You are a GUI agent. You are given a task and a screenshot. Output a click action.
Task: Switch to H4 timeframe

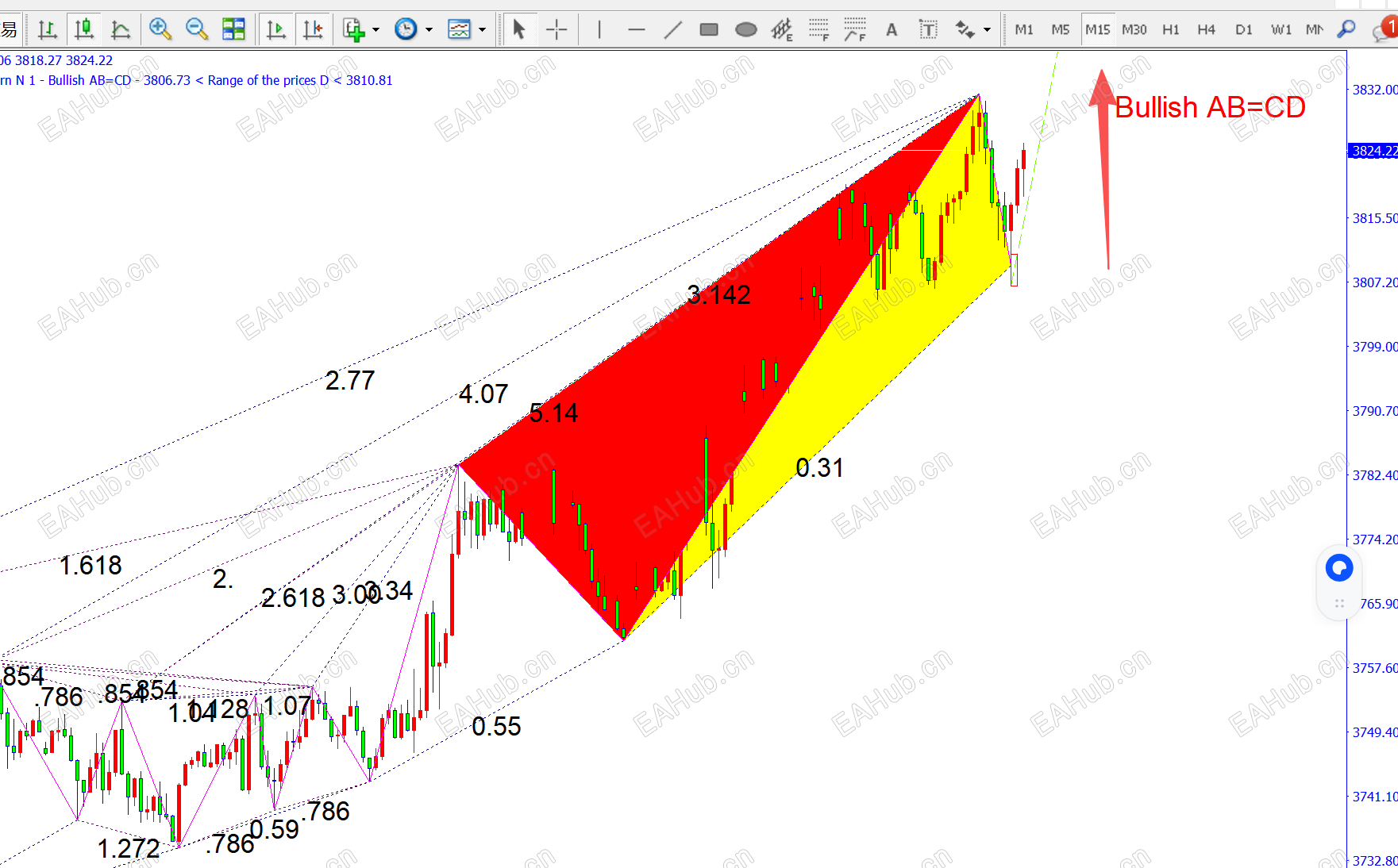click(1207, 30)
